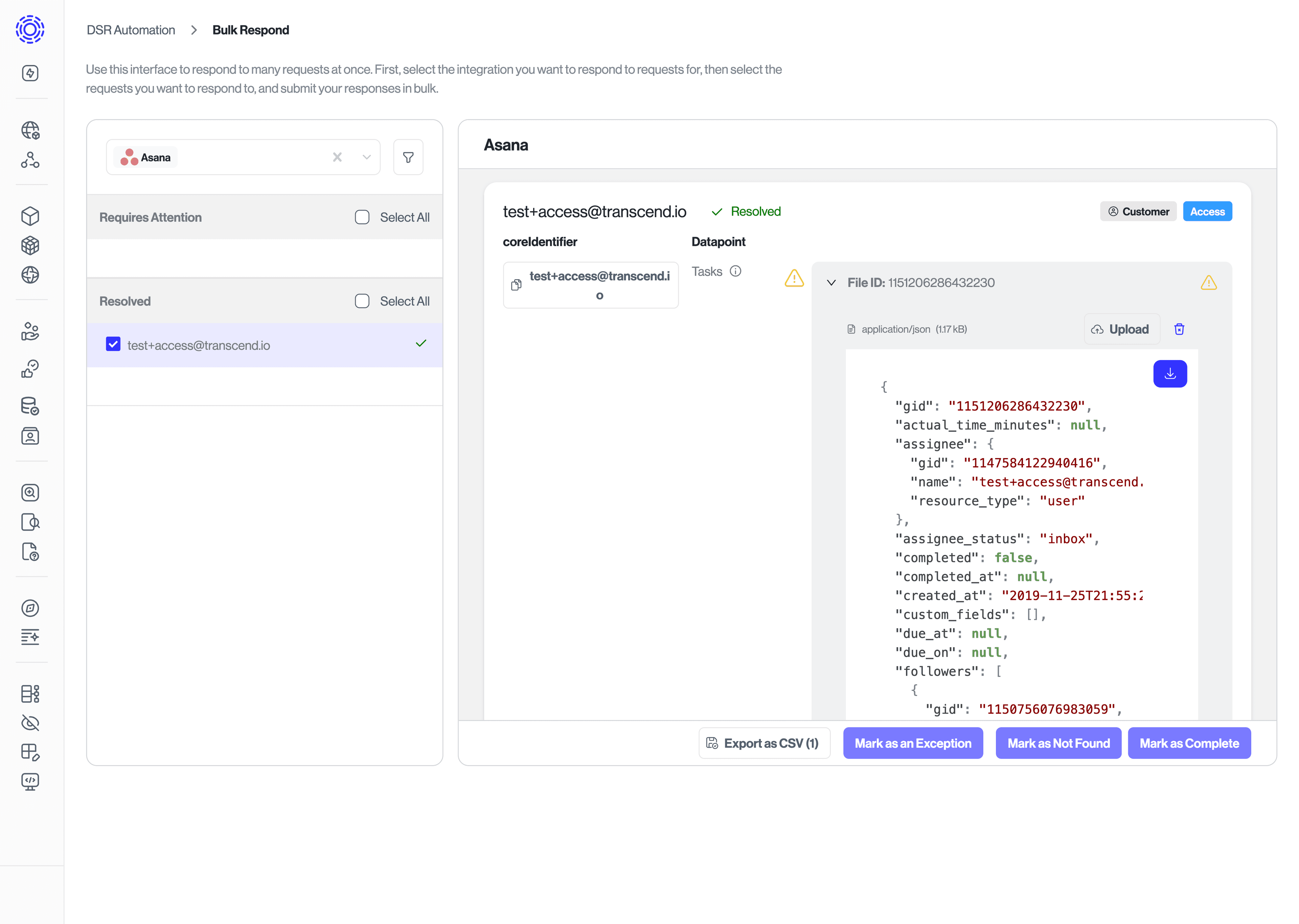
Task: Check Select All for Requires Attention
Action: (362, 217)
